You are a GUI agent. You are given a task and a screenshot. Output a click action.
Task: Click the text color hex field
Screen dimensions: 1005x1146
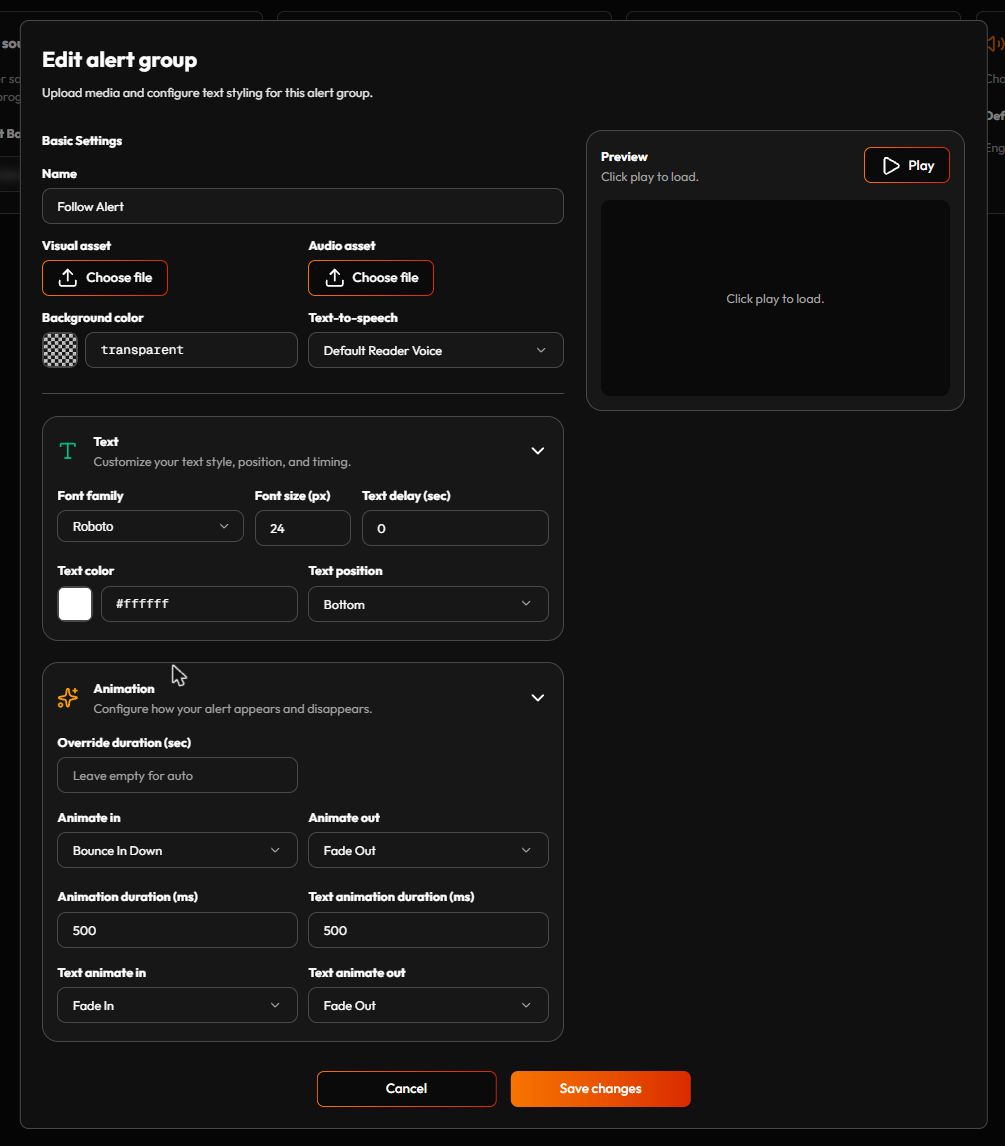(x=200, y=604)
